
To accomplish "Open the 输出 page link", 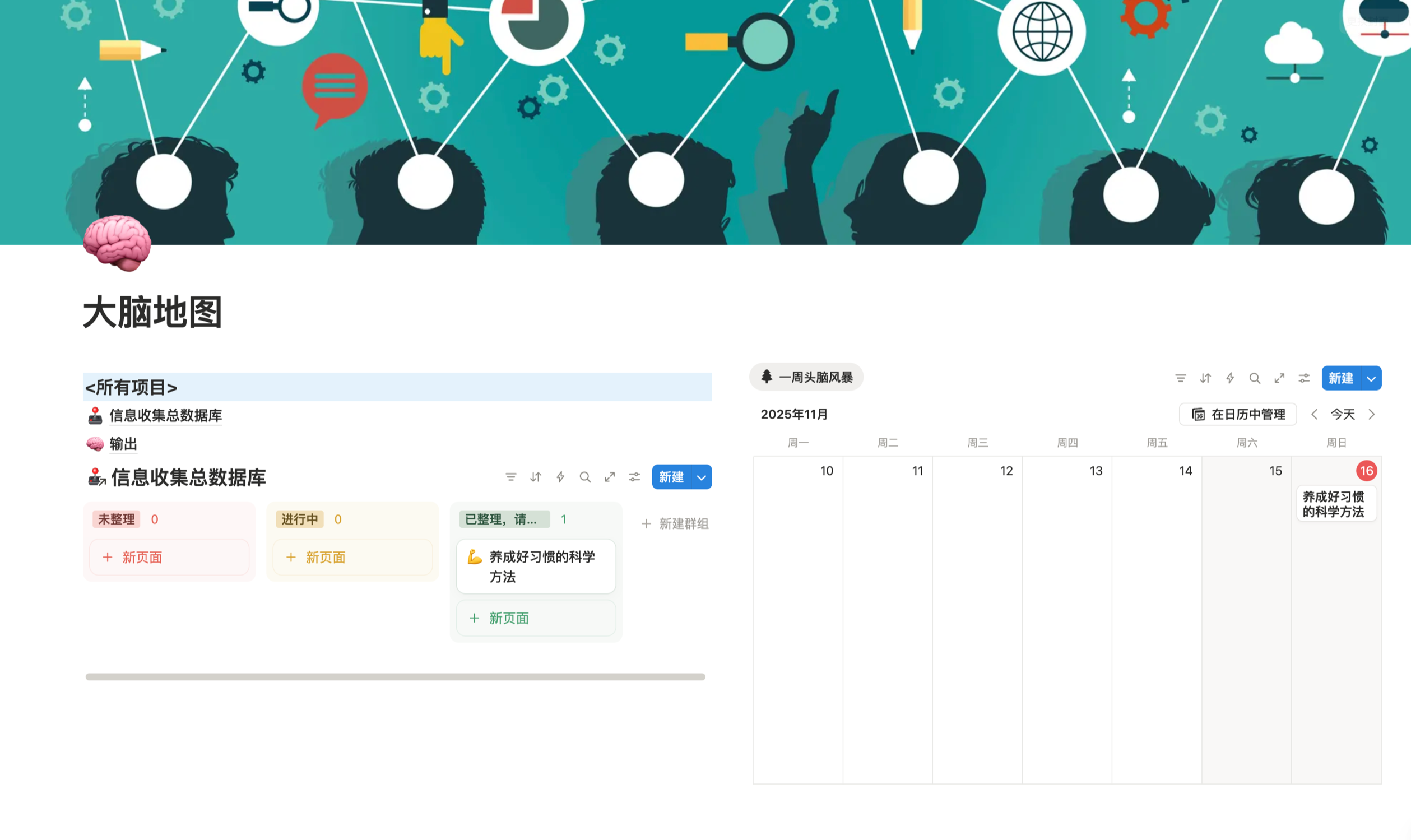I will [123, 444].
